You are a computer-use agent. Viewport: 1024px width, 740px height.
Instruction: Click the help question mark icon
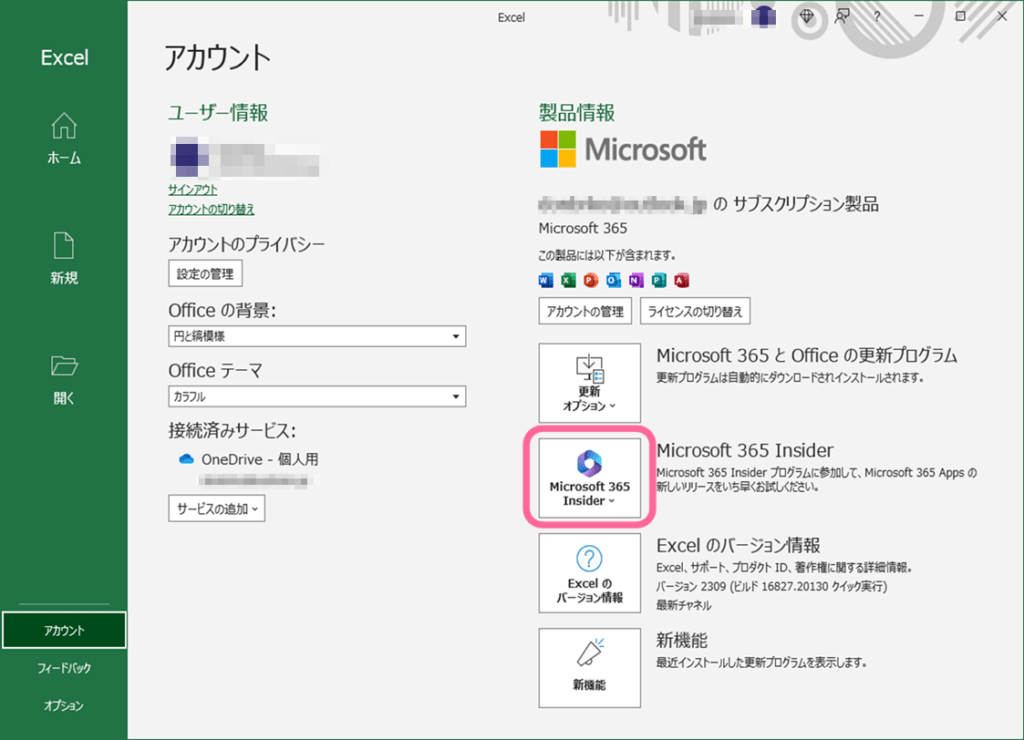[x=877, y=17]
